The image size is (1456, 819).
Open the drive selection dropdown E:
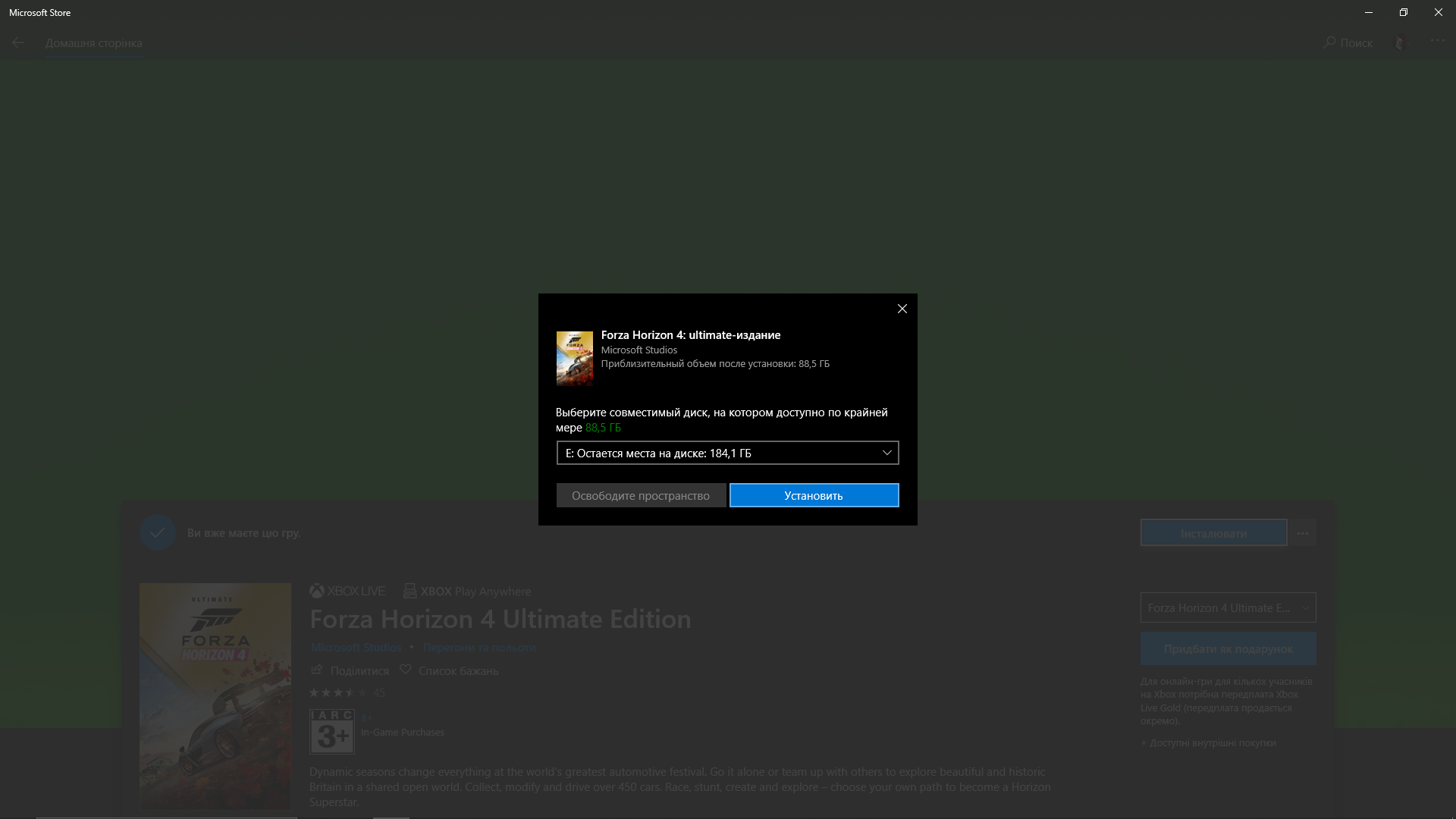click(x=728, y=453)
